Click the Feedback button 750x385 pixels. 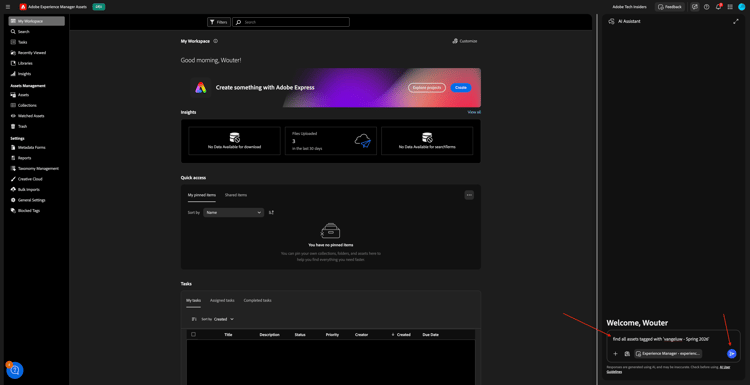pos(670,7)
